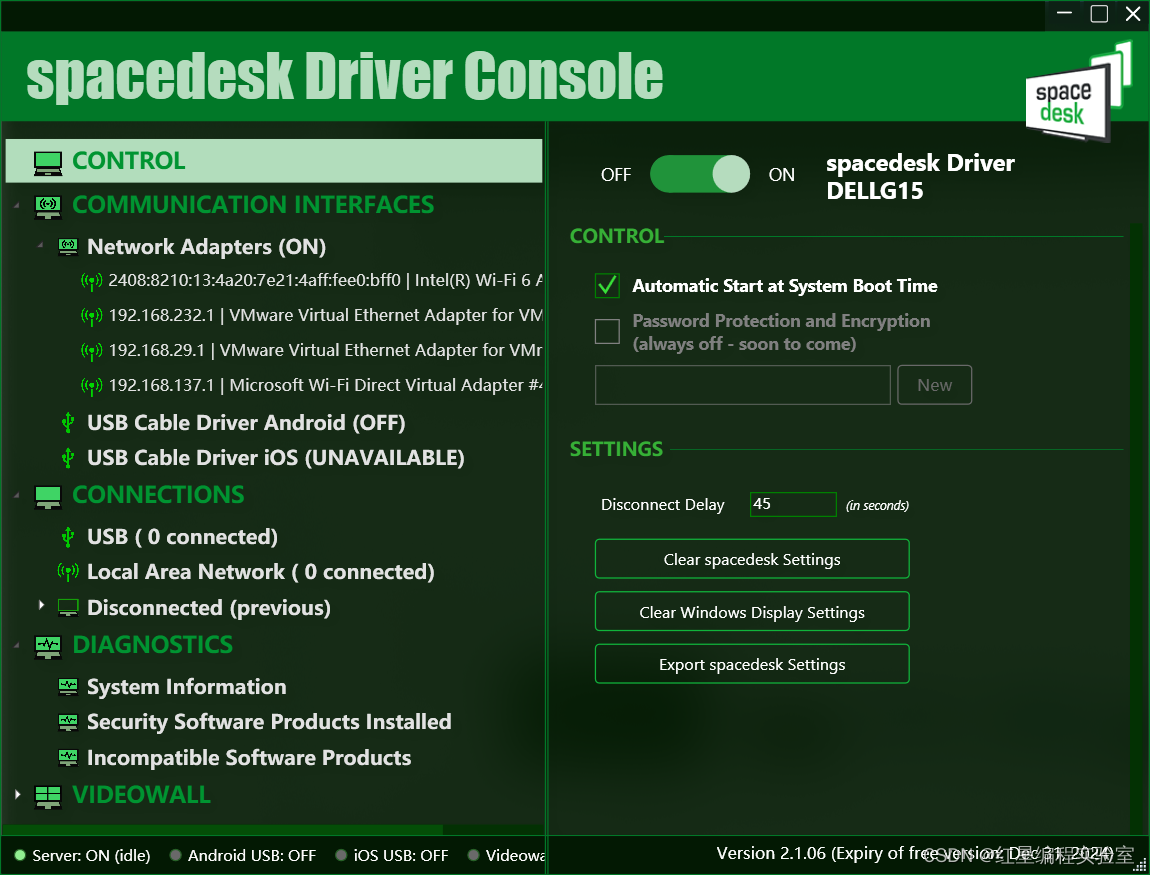The width and height of the screenshot is (1150, 875).
Task: Select USB Cable Driver iOS (UNAVAILABLE)
Action: 276,458
